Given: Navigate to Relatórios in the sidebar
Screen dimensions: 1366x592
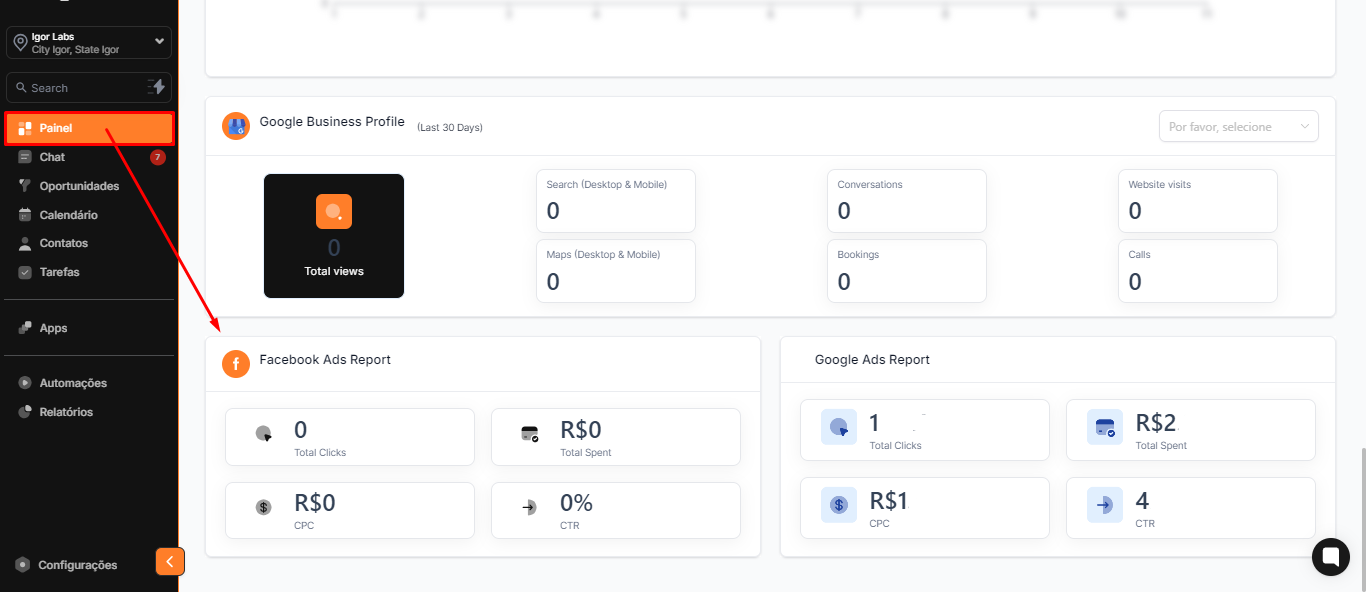Looking at the screenshot, I should (66, 412).
